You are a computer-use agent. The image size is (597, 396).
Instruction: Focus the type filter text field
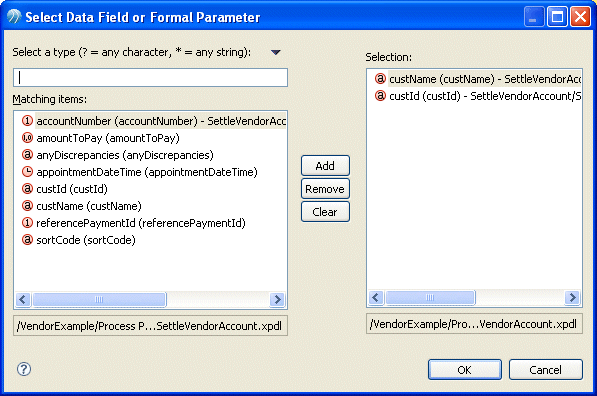pyautogui.click(x=150, y=78)
